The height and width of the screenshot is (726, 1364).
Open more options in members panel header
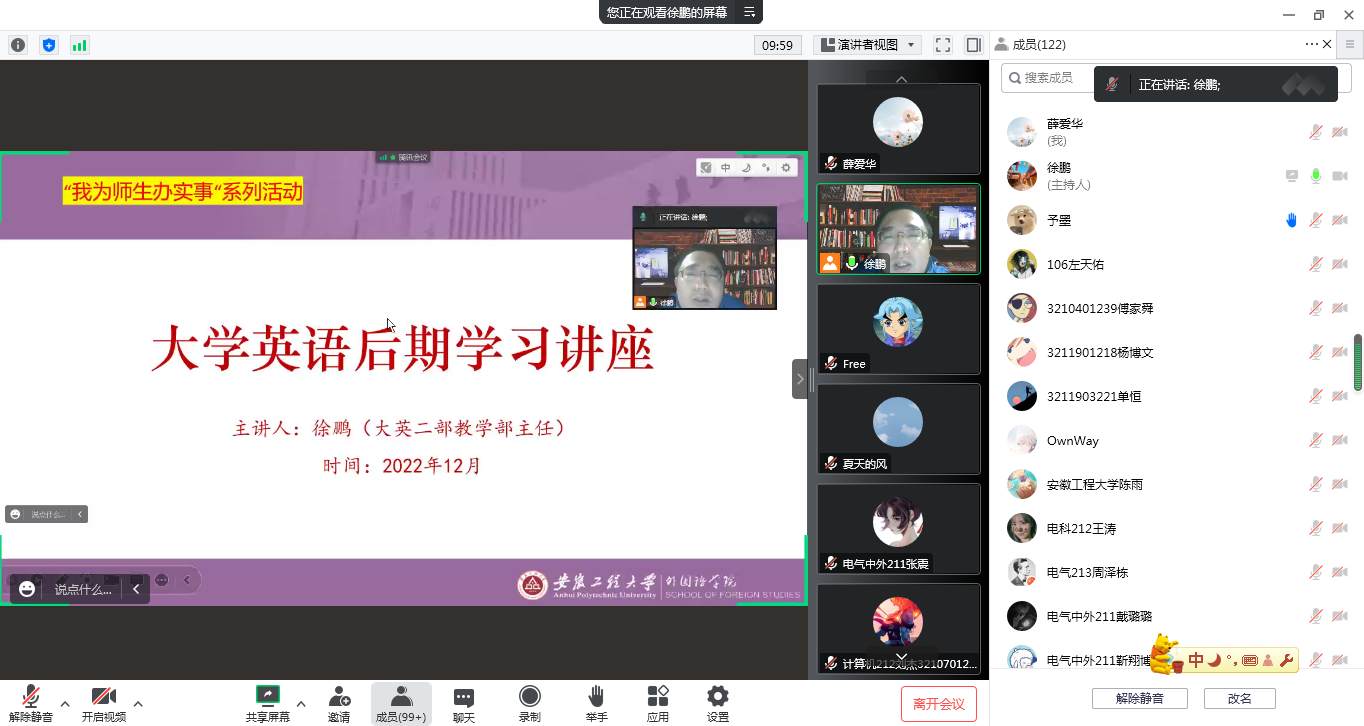(1311, 44)
